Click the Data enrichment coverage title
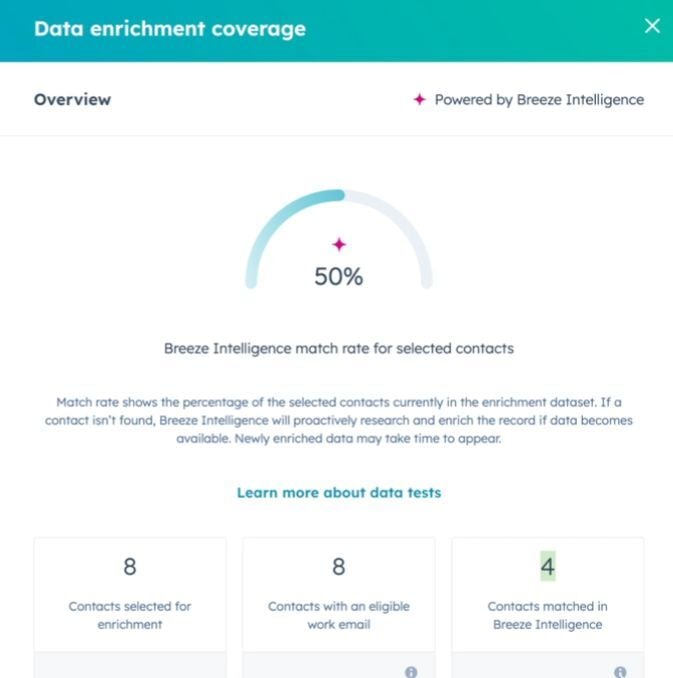 tap(170, 29)
